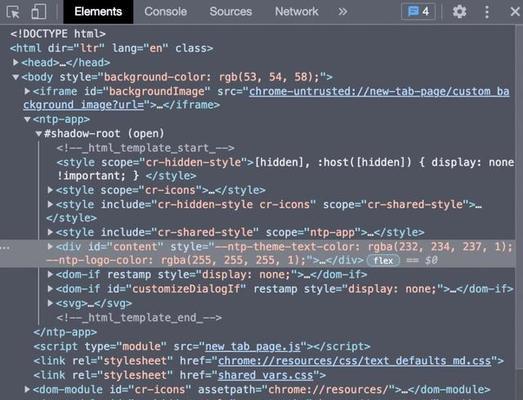Close the DevTools panel
The image size is (523, 400).
(x=515, y=12)
